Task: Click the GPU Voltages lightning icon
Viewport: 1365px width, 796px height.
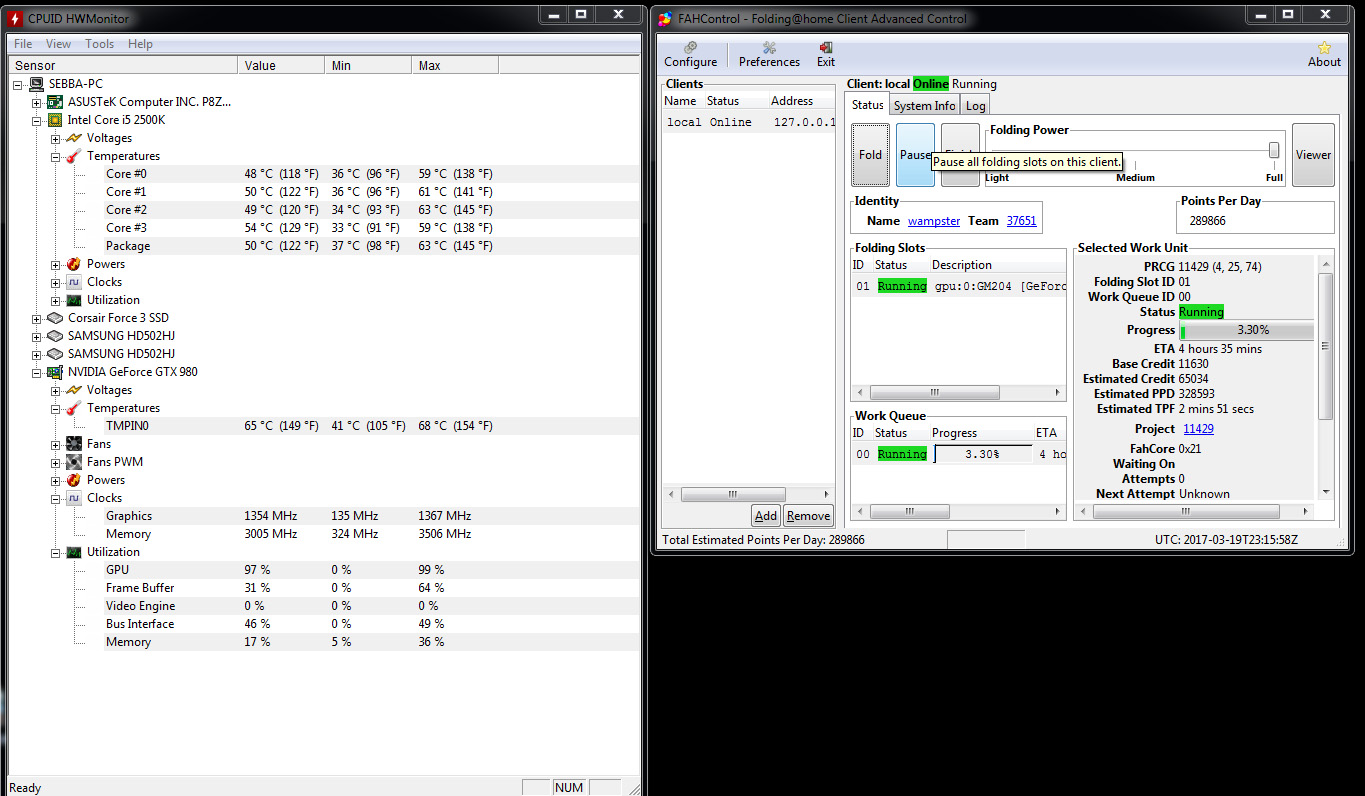Action: pyautogui.click(x=74, y=390)
